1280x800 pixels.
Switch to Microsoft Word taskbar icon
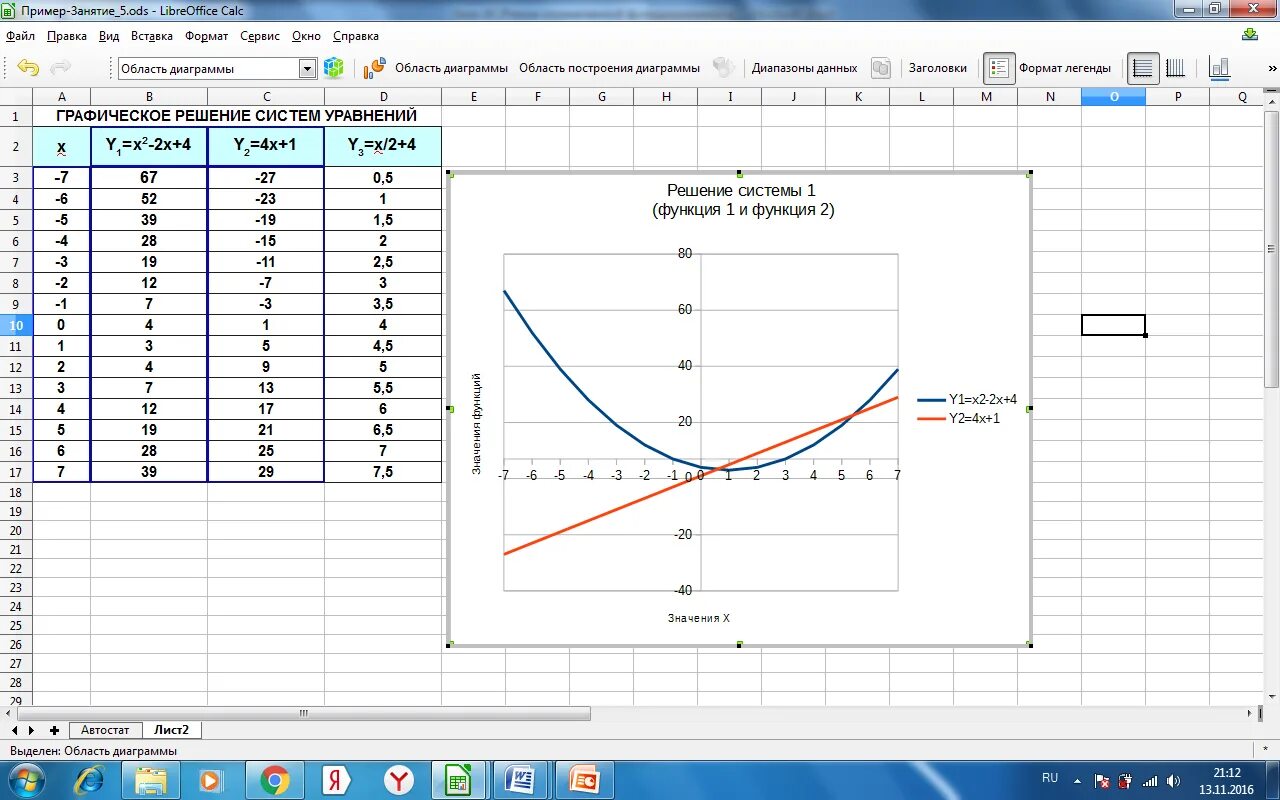(522, 779)
